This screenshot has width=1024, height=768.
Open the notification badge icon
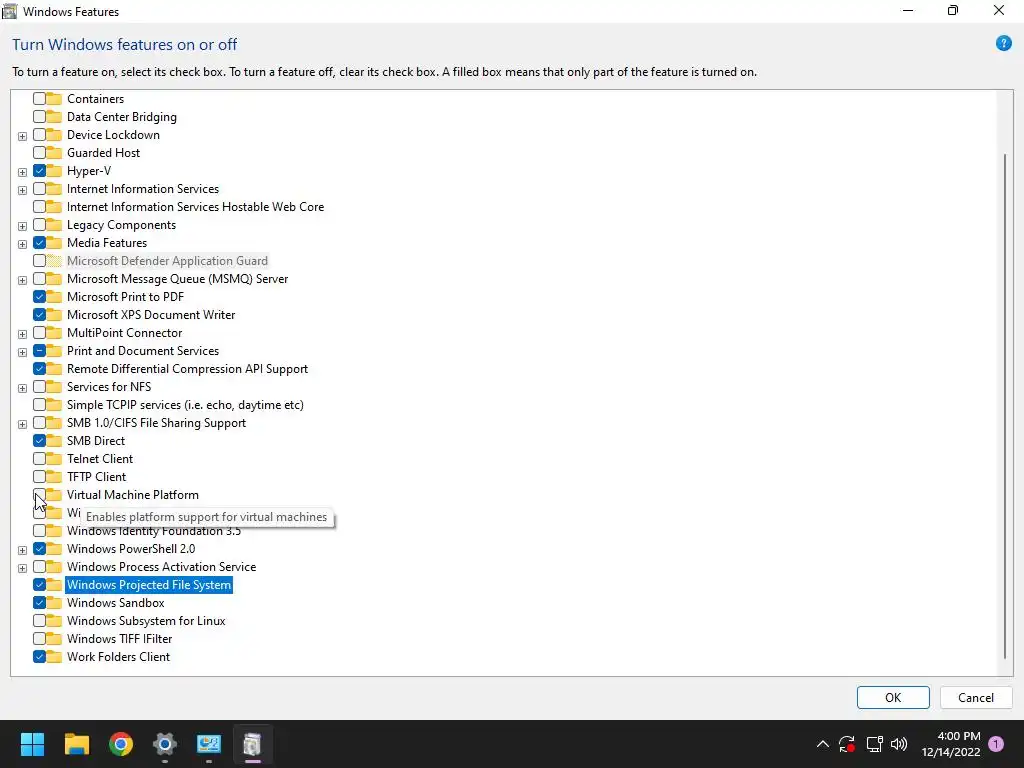996,744
